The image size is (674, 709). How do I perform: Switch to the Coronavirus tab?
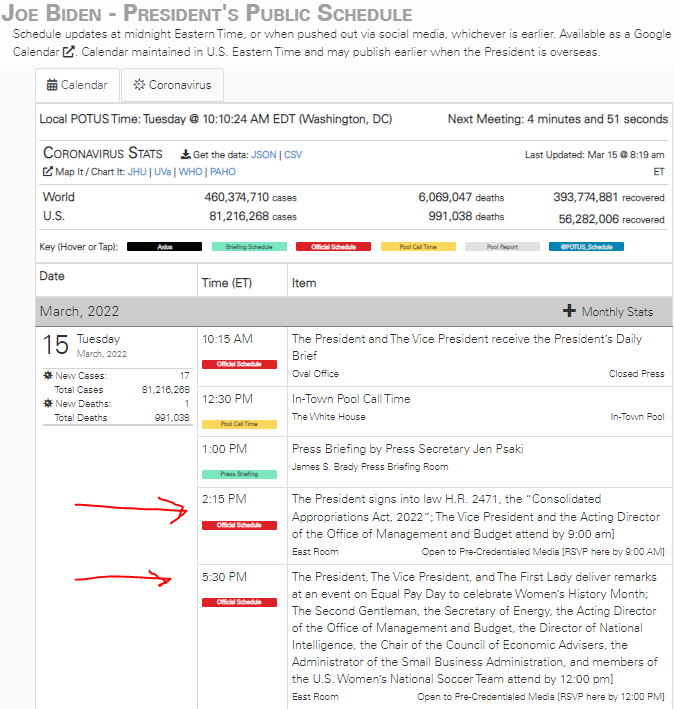pyautogui.click(x=172, y=85)
